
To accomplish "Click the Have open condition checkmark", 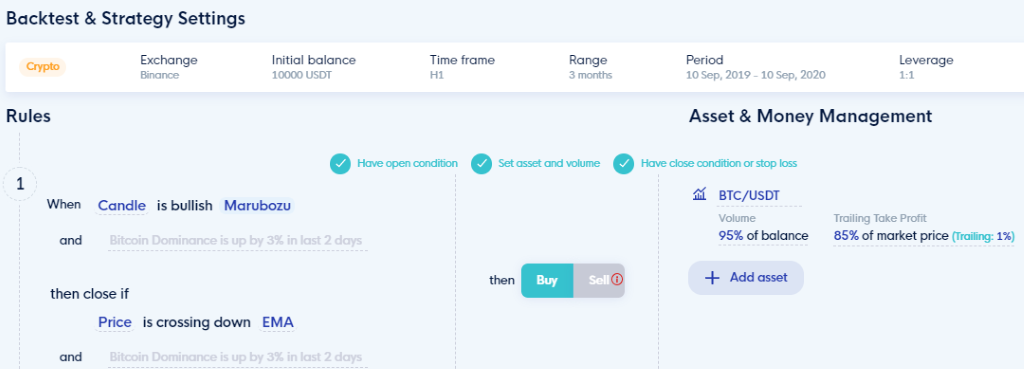I will [340, 164].
